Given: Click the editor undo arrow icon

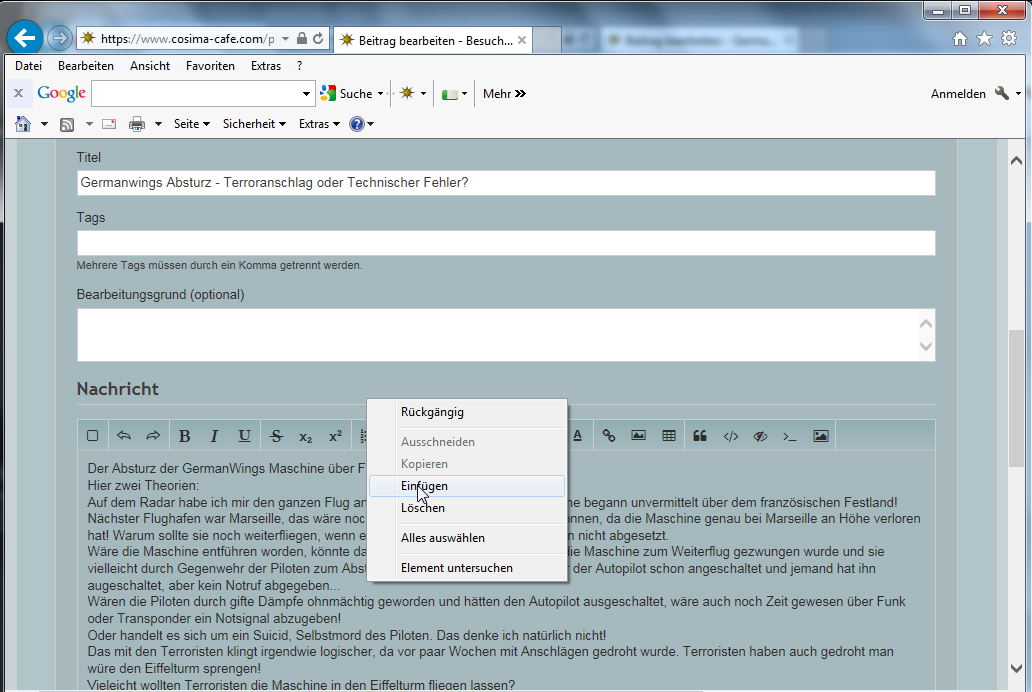Looking at the screenshot, I should (x=124, y=436).
